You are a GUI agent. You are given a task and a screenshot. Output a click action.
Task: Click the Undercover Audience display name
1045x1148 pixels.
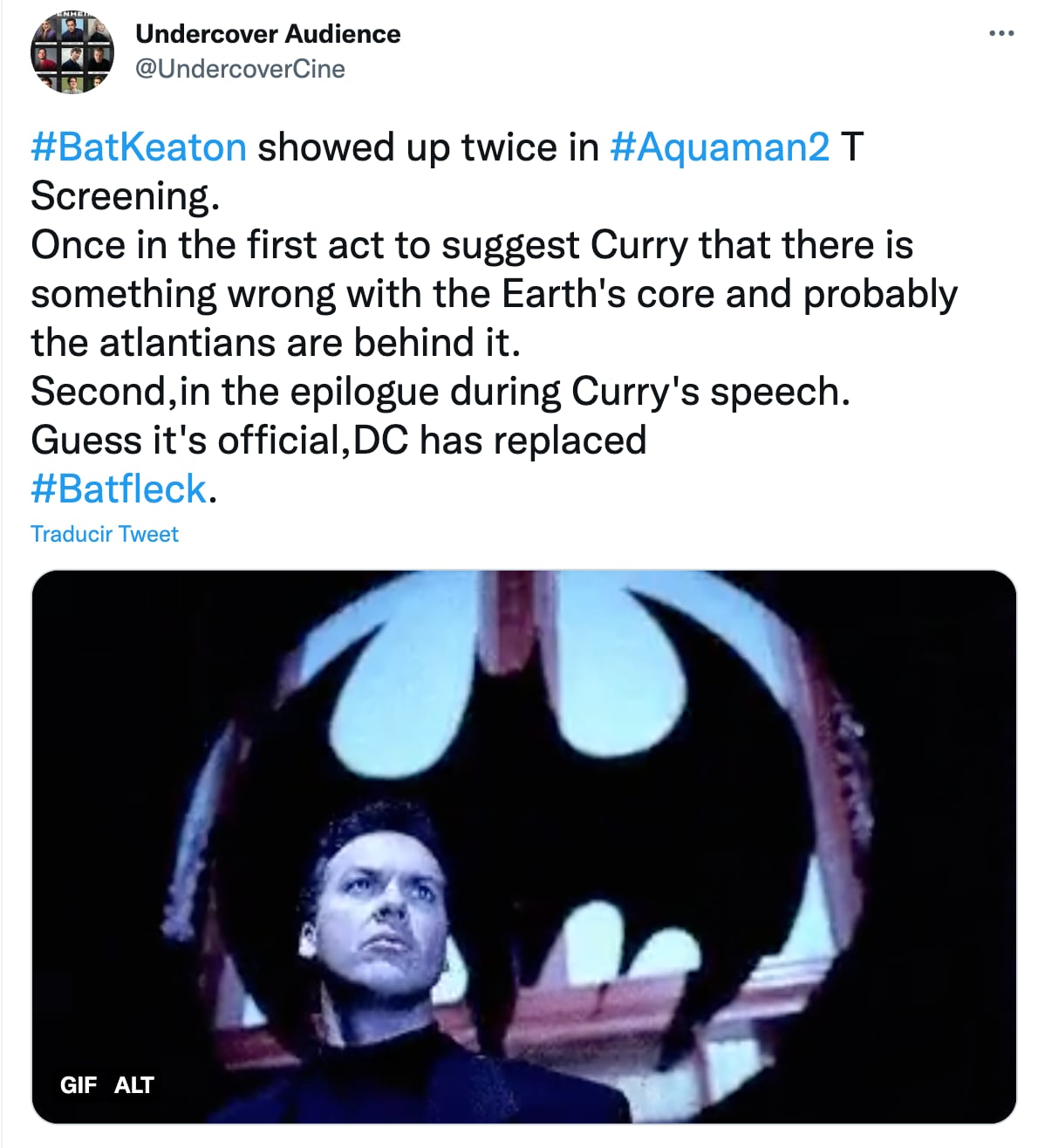[x=268, y=34]
